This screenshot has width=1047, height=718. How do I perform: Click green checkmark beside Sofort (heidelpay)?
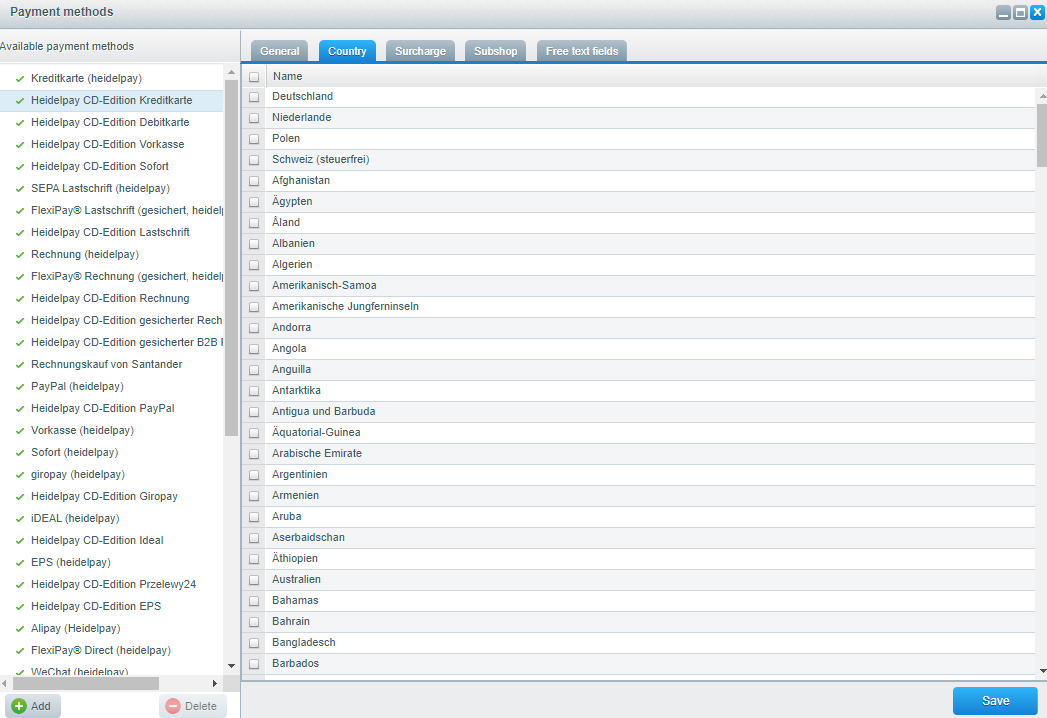[x=20, y=454]
